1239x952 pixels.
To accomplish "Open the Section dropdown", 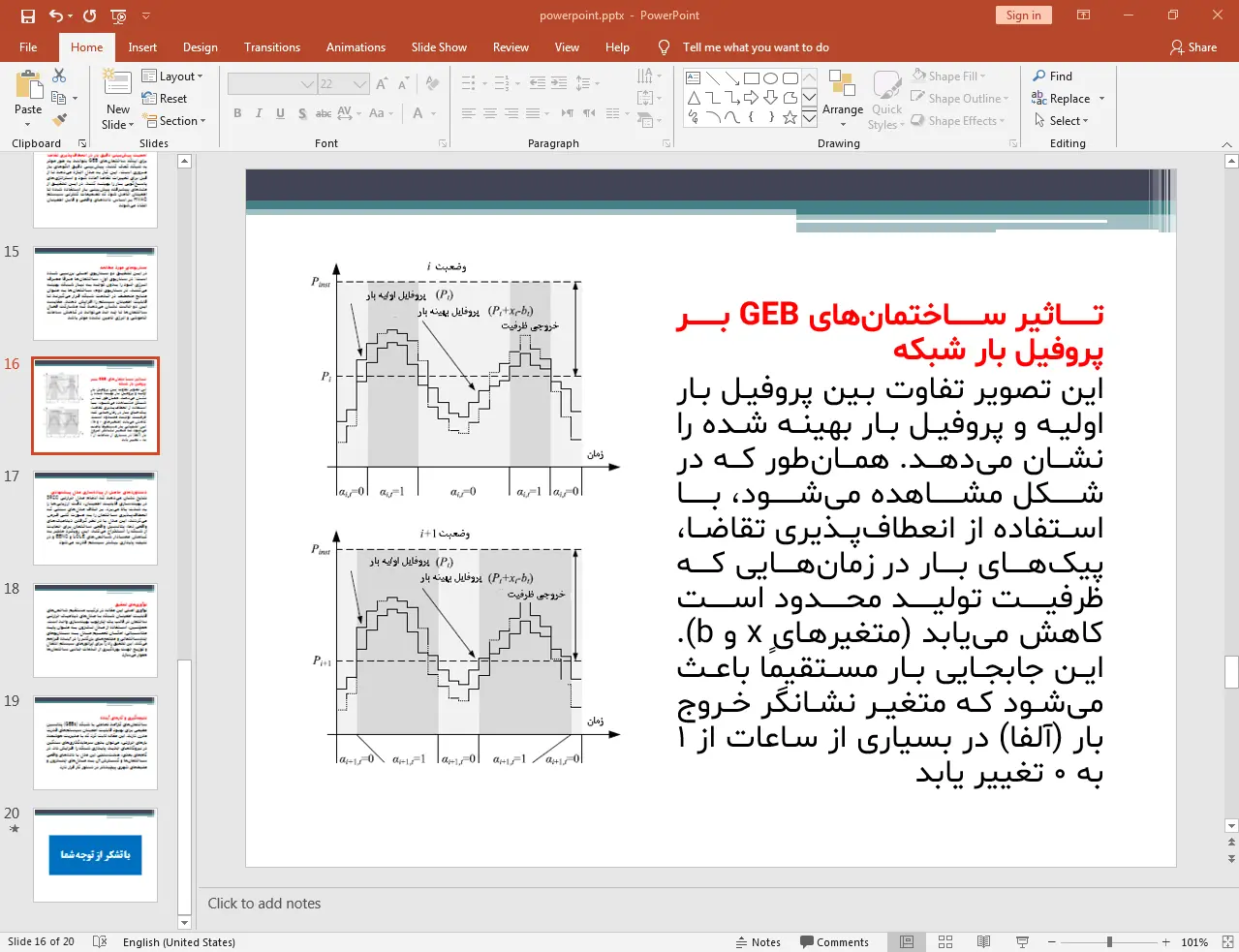I will (174, 120).
